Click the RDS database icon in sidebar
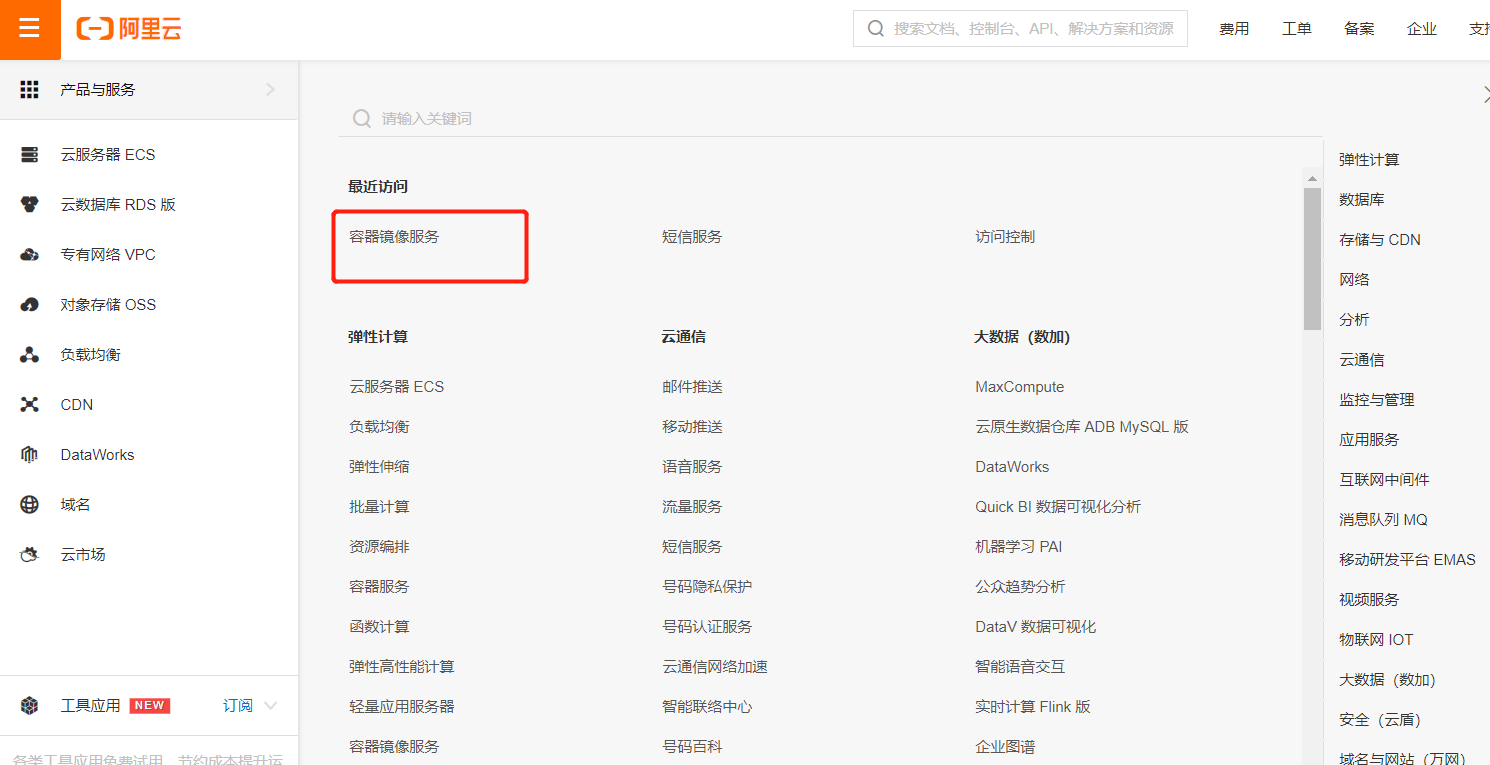The image size is (1490, 765). point(30,204)
